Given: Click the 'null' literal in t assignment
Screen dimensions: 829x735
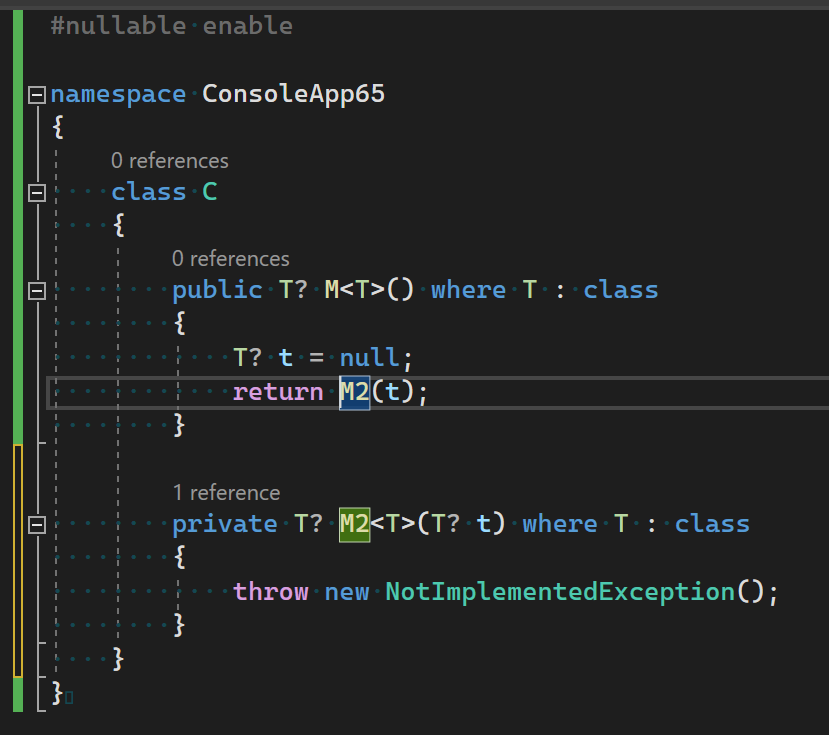Looking at the screenshot, I should [x=369, y=357].
